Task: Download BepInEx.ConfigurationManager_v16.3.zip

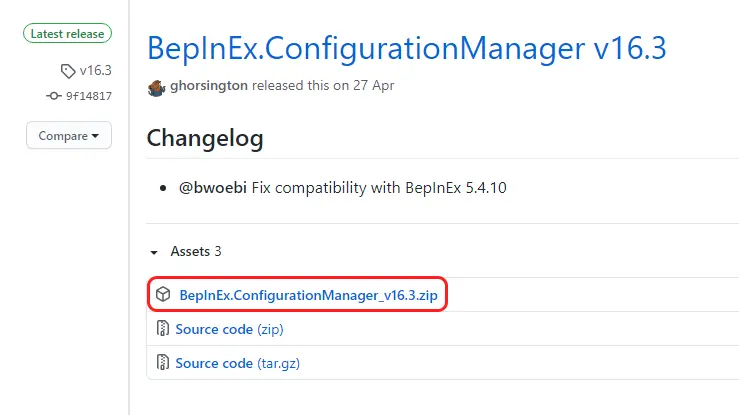Action: (x=308, y=295)
